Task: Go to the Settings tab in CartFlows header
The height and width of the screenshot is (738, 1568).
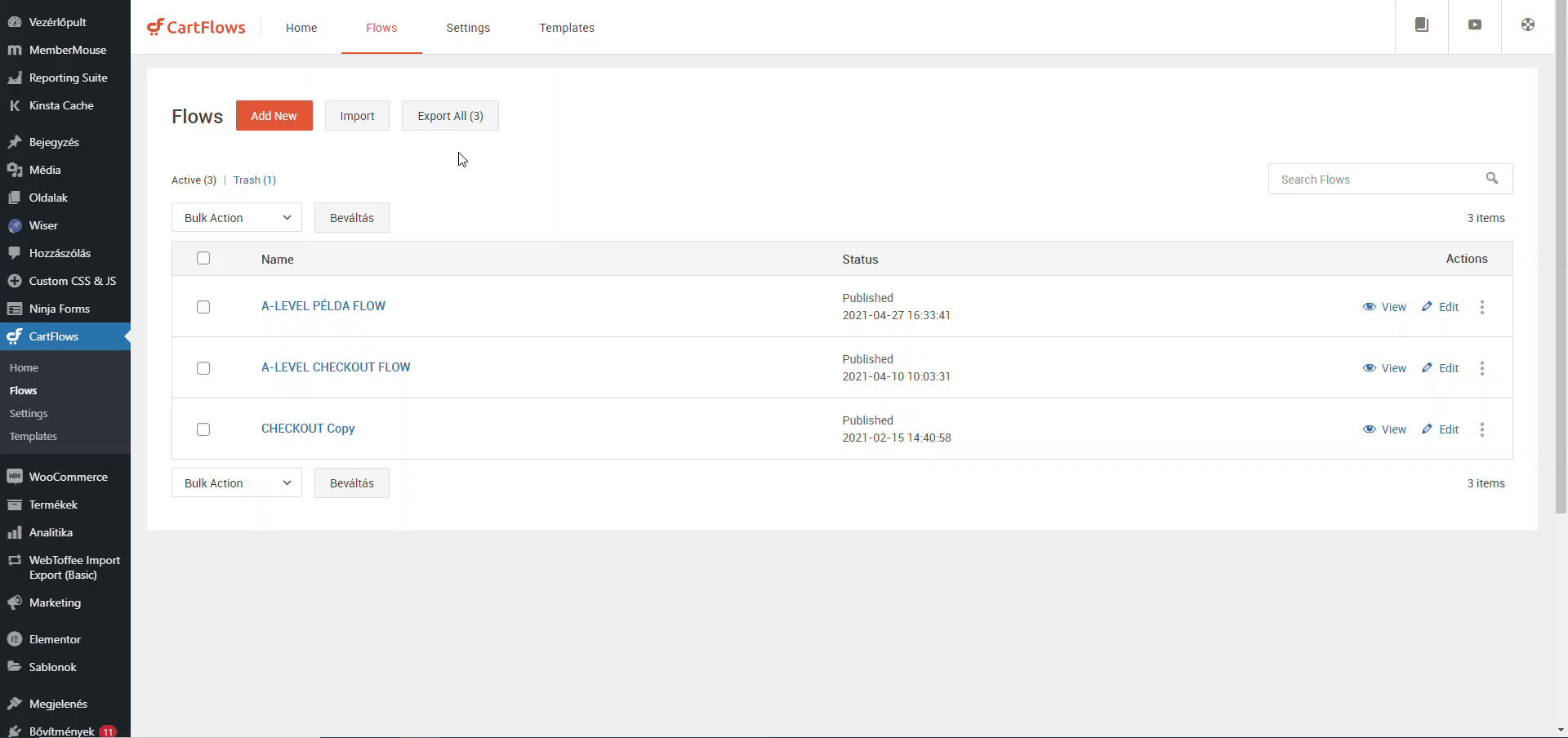Action: click(468, 28)
